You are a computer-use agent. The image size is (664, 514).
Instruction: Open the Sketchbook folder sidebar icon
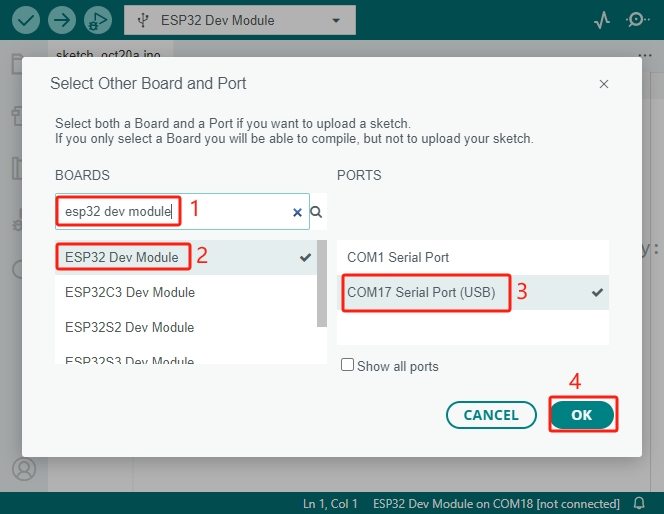click(x=16, y=64)
